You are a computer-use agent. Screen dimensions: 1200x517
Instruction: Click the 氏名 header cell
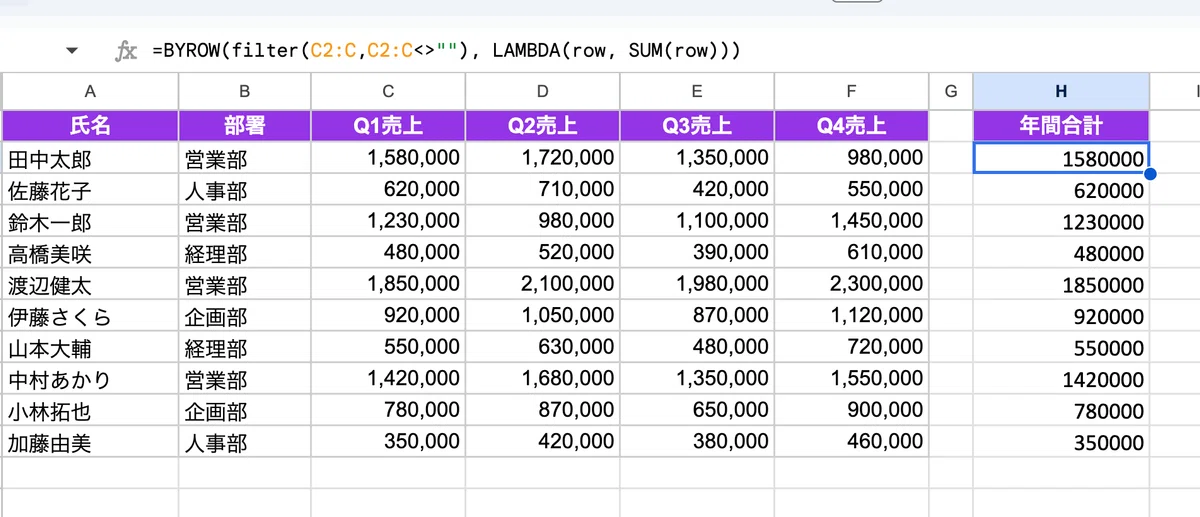coord(90,126)
